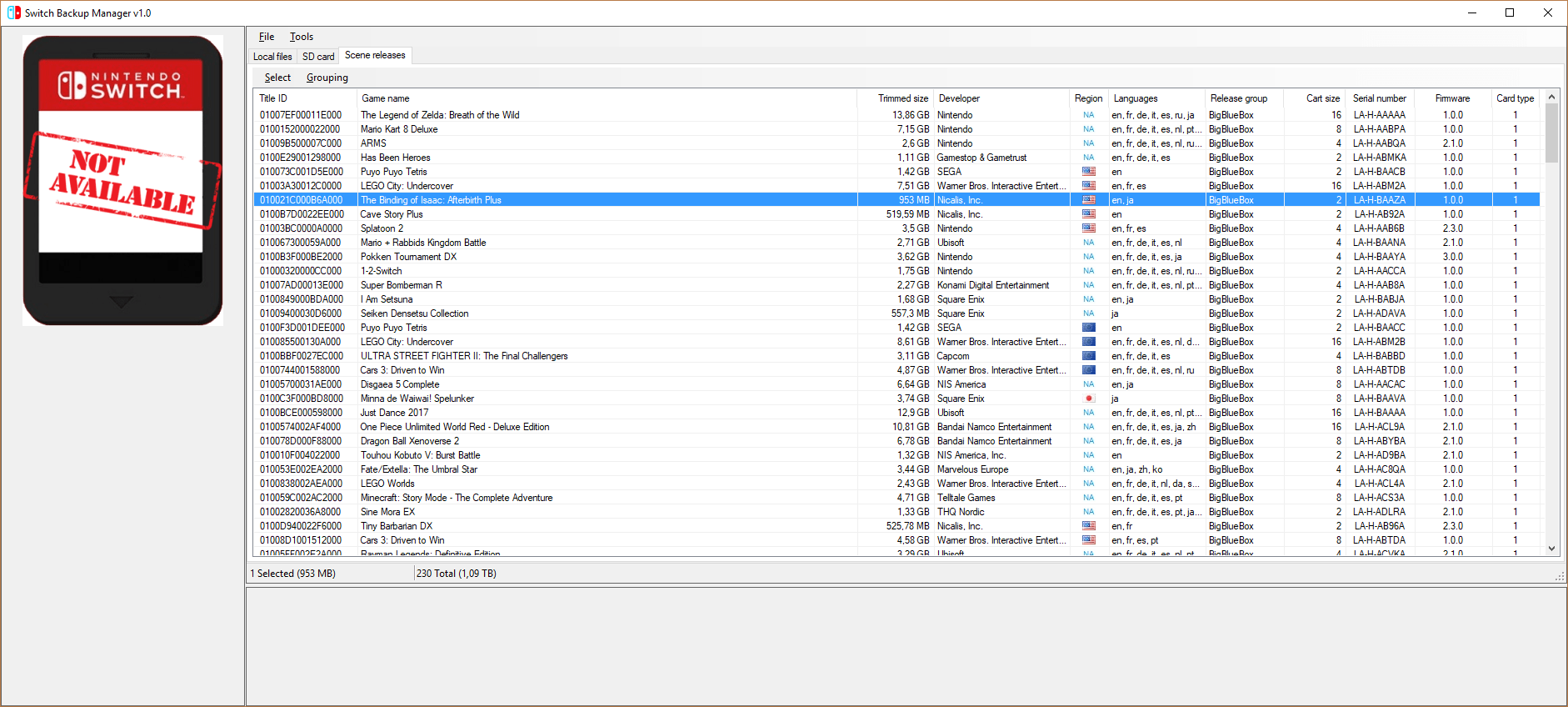
Task: Sort list by Game name column header
Action: 385,98
